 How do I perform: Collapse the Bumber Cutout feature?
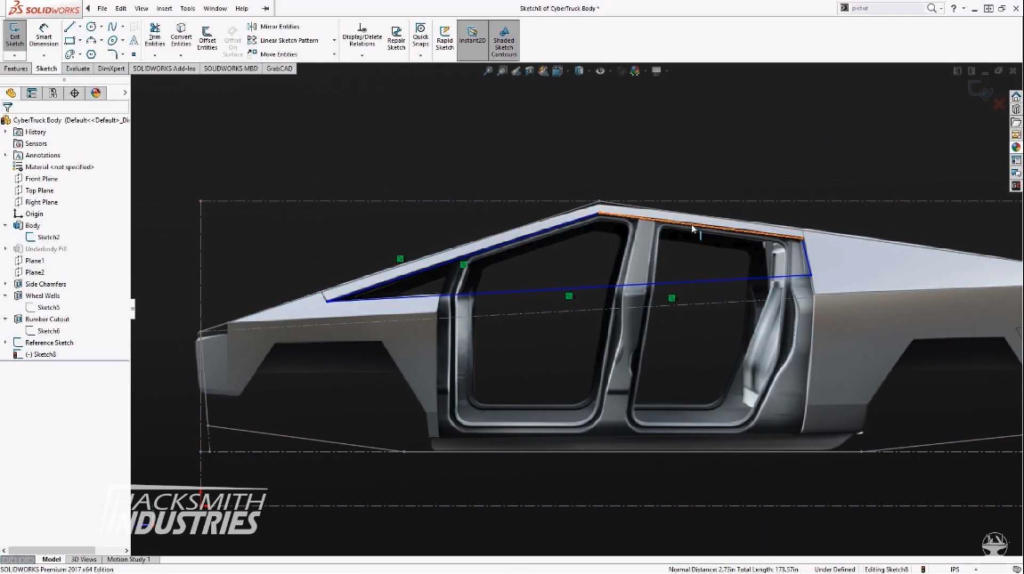point(6,319)
